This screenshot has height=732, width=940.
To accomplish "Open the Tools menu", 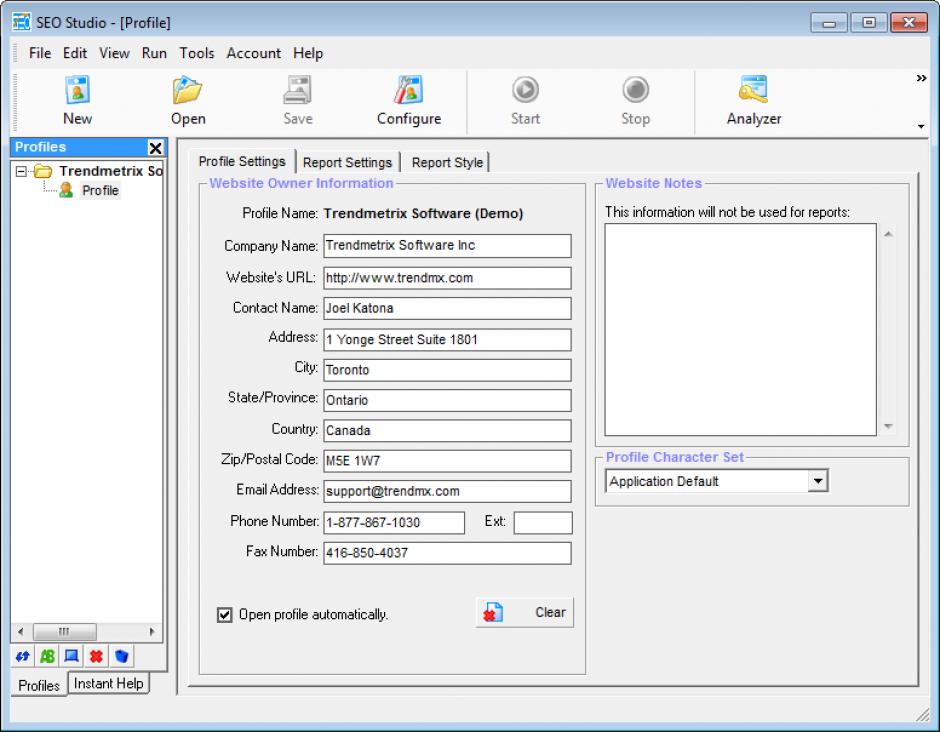I will point(197,53).
